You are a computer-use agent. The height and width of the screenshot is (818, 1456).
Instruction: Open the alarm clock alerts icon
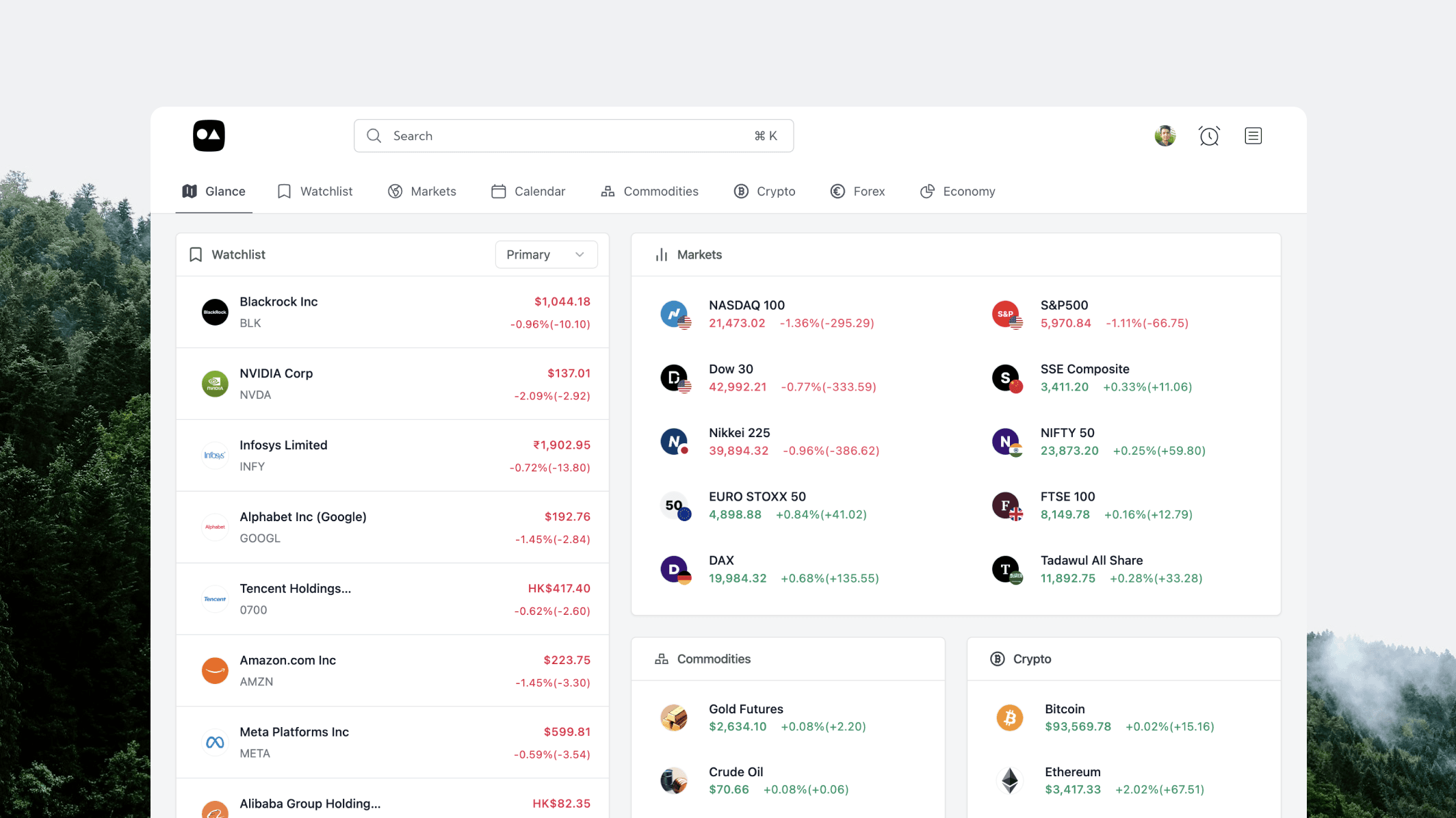1209,136
